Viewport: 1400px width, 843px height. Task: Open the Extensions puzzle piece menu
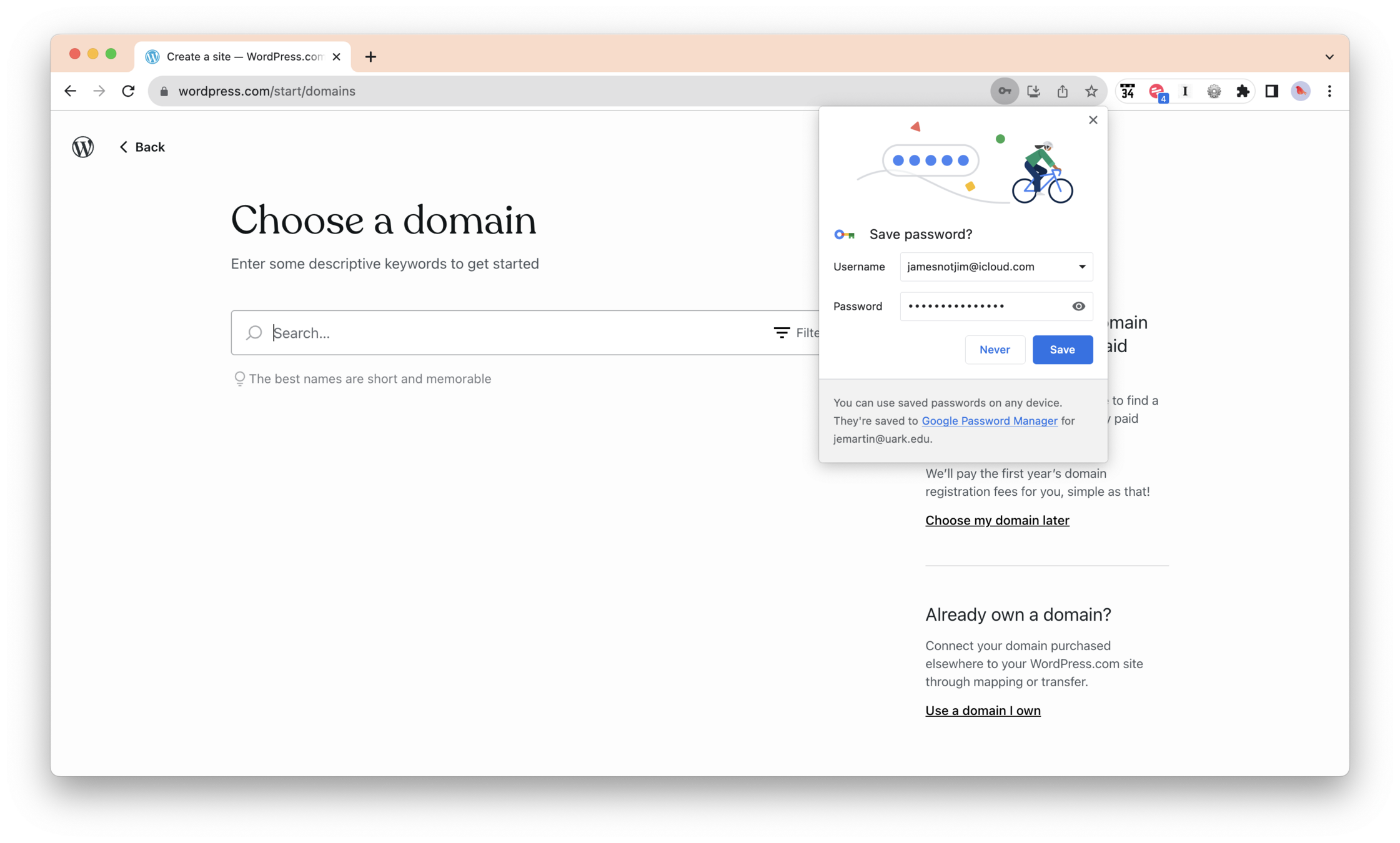coord(1243,91)
